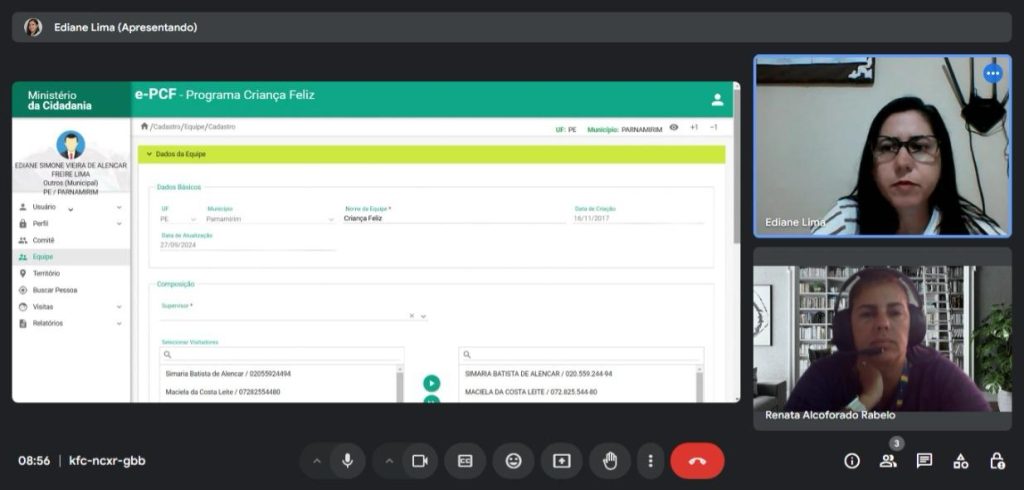1024x490 pixels.
Task: Toggle closed captions on
Action: [465, 461]
